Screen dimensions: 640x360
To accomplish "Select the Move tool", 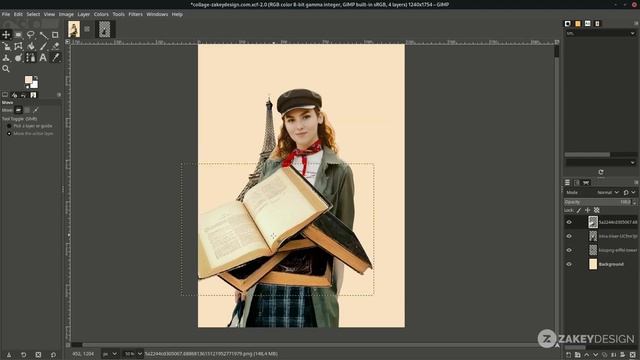I will (x=6, y=35).
